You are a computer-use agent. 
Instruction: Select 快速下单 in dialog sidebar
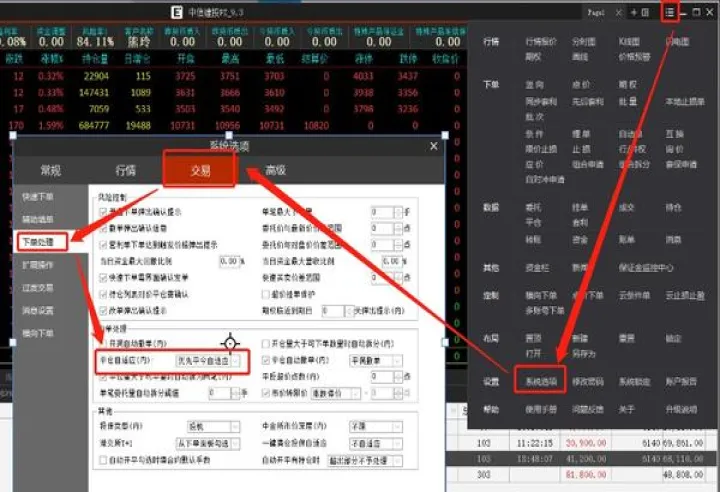(38, 197)
